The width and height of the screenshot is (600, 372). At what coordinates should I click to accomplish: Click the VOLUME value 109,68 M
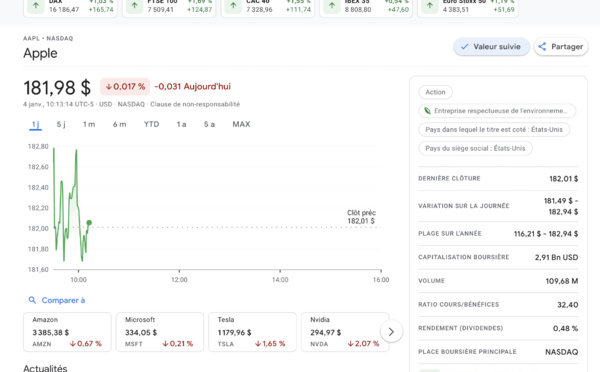562,281
